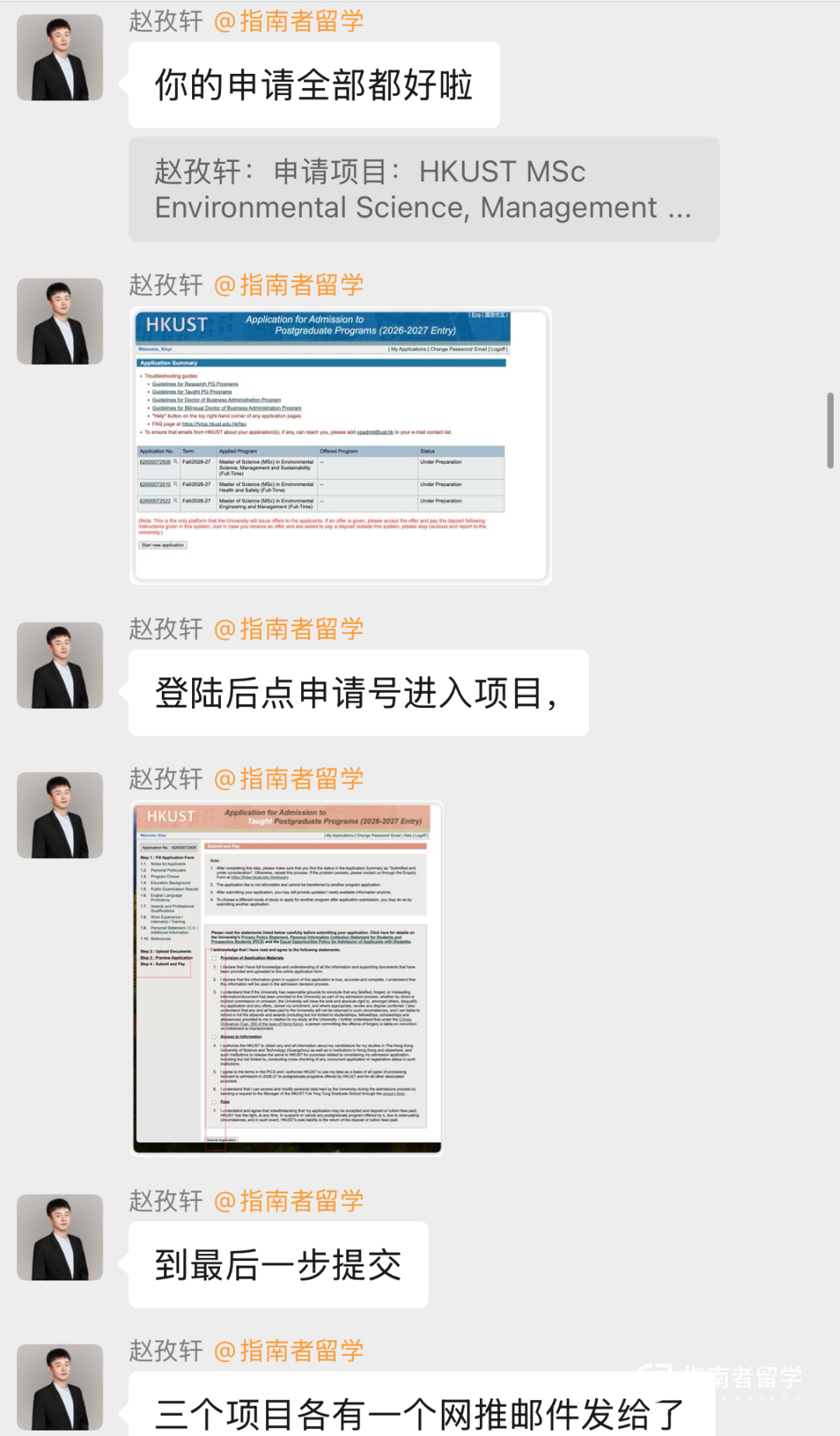Tap avatar beside "你的申请全部都好啦" message
The width and height of the screenshot is (840, 1436).
tap(60, 58)
